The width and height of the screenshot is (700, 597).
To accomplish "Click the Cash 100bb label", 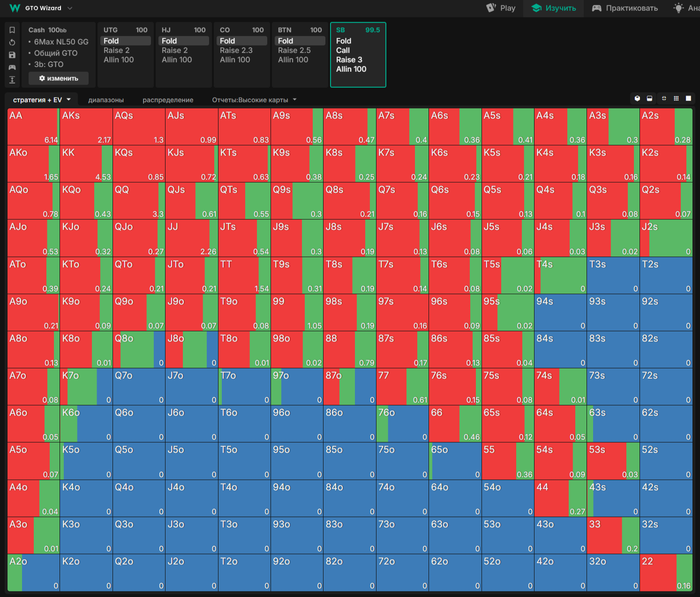I will click(47, 30).
